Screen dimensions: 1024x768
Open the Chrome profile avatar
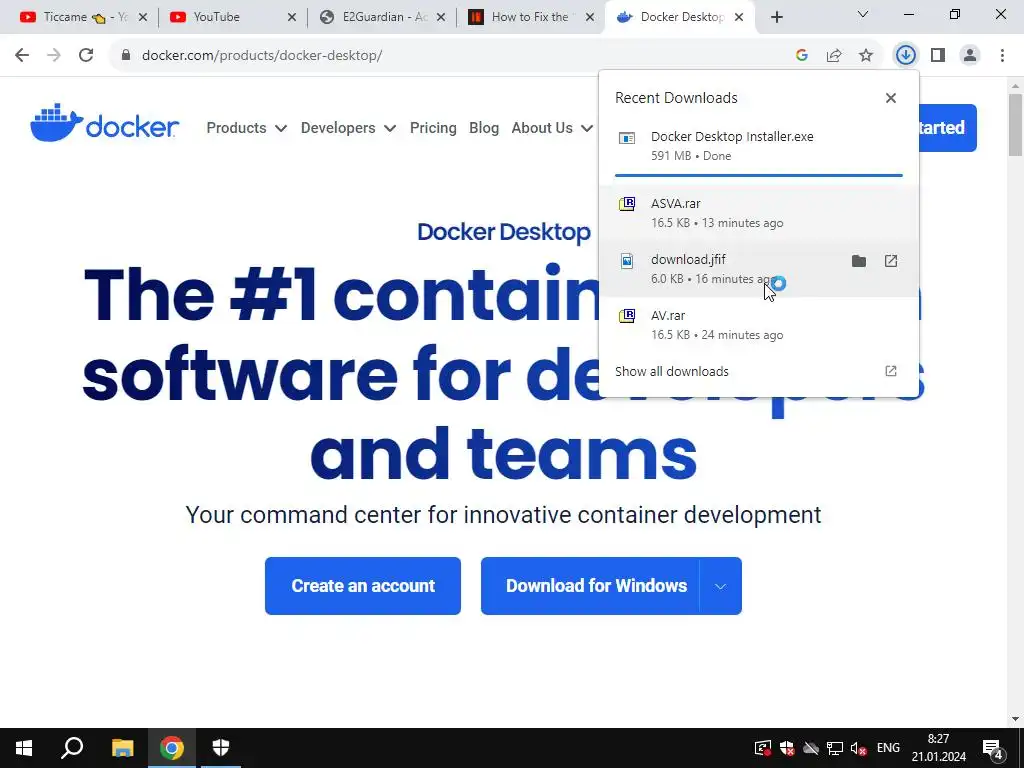pyautogui.click(x=970, y=56)
